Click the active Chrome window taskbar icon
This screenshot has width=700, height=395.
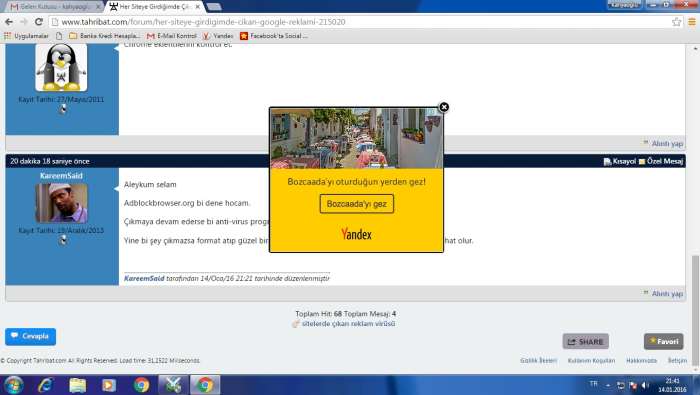pyautogui.click(x=205, y=385)
